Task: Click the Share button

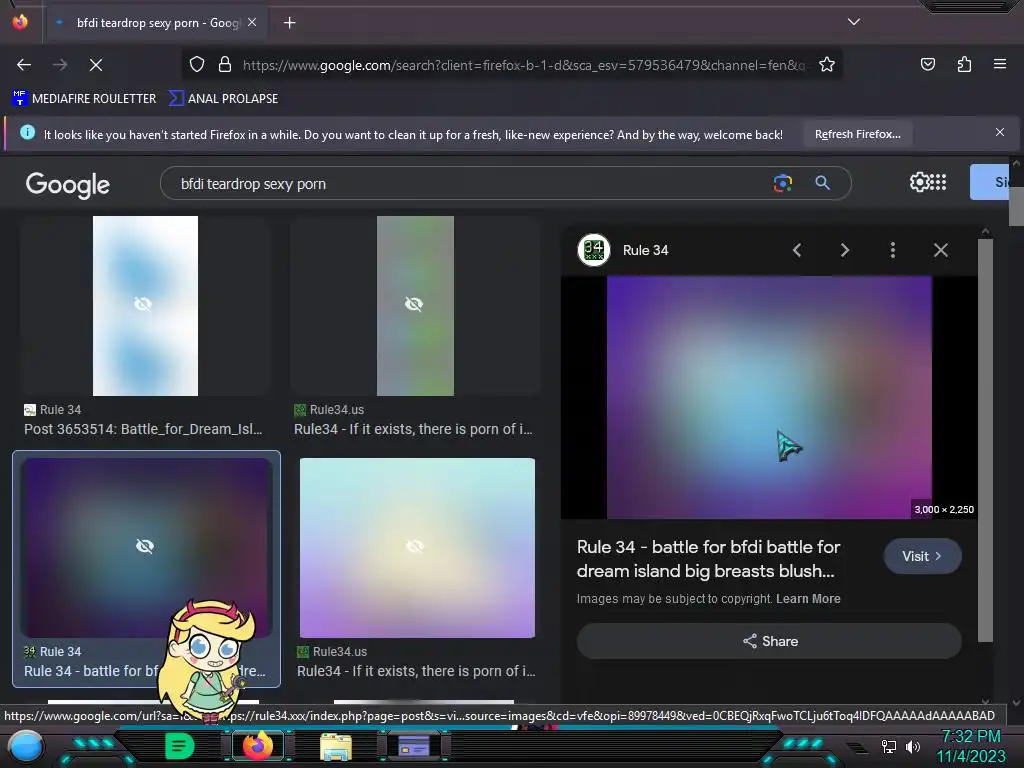Action: [x=769, y=641]
